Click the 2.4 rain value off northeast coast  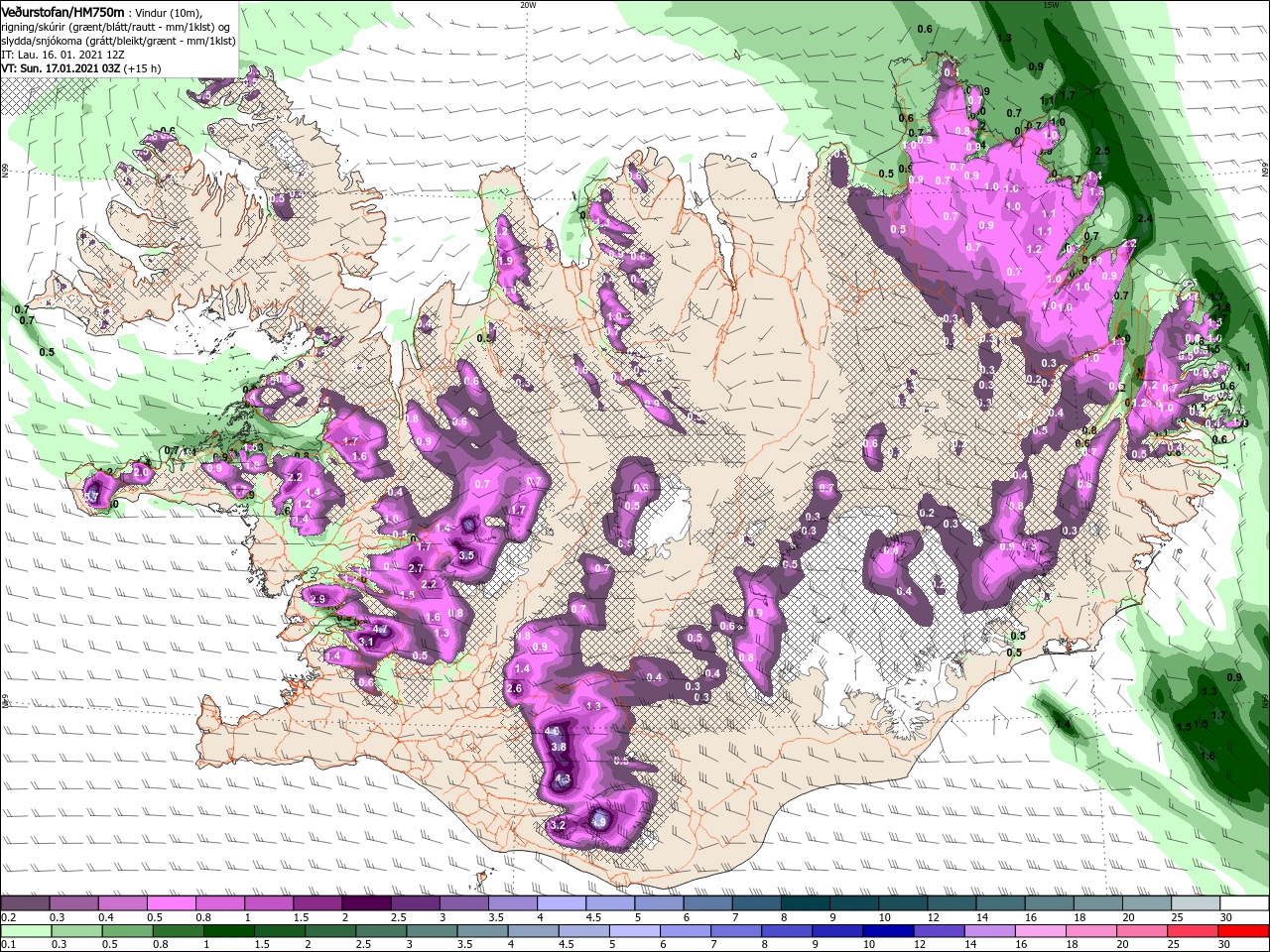1144,218
